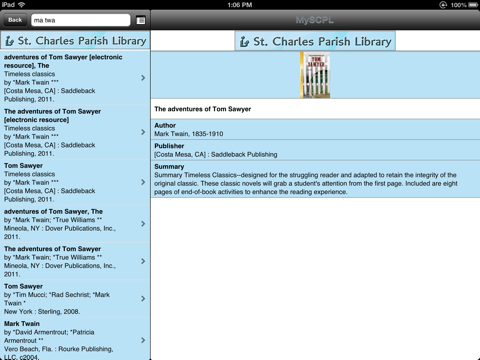Click the Tom Sawyer book cover thumbnail
Screen dimensions: 480x360
(315, 75)
